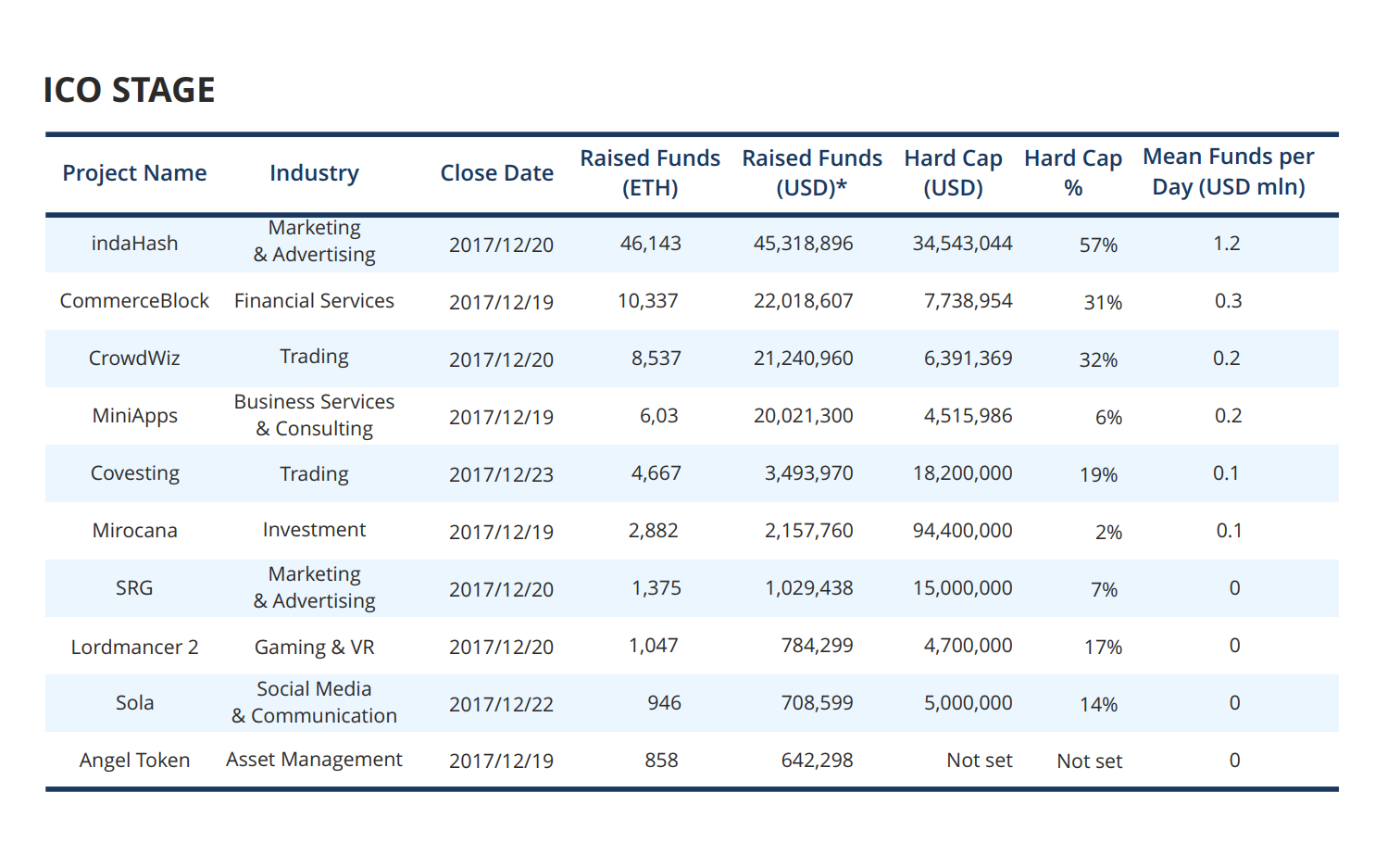This screenshot has height=843, width=1400.
Task: Select the 57% hard cap percentage
Action: [x=1099, y=245]
